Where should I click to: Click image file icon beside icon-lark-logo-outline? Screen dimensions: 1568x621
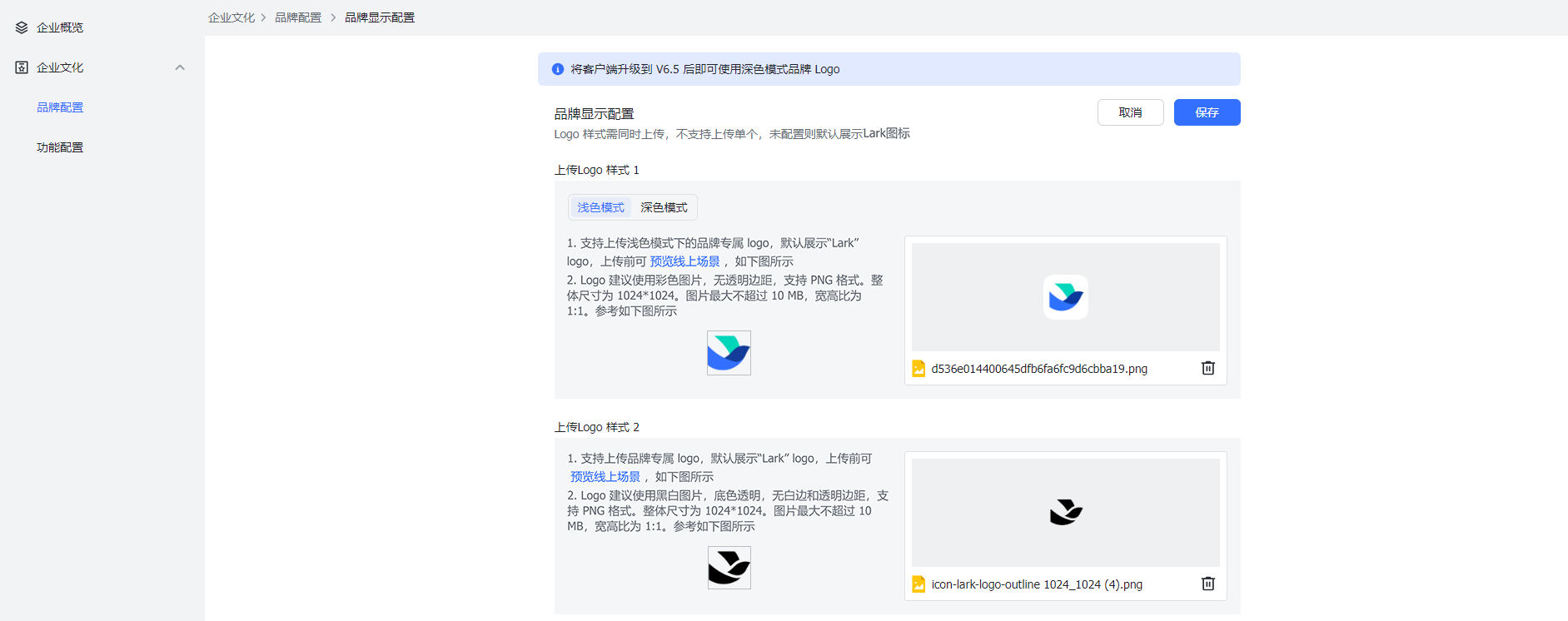coord(918,584)
